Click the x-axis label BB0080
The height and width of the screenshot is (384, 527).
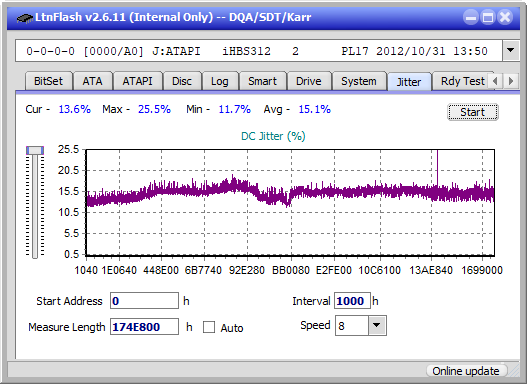(290, 270)
